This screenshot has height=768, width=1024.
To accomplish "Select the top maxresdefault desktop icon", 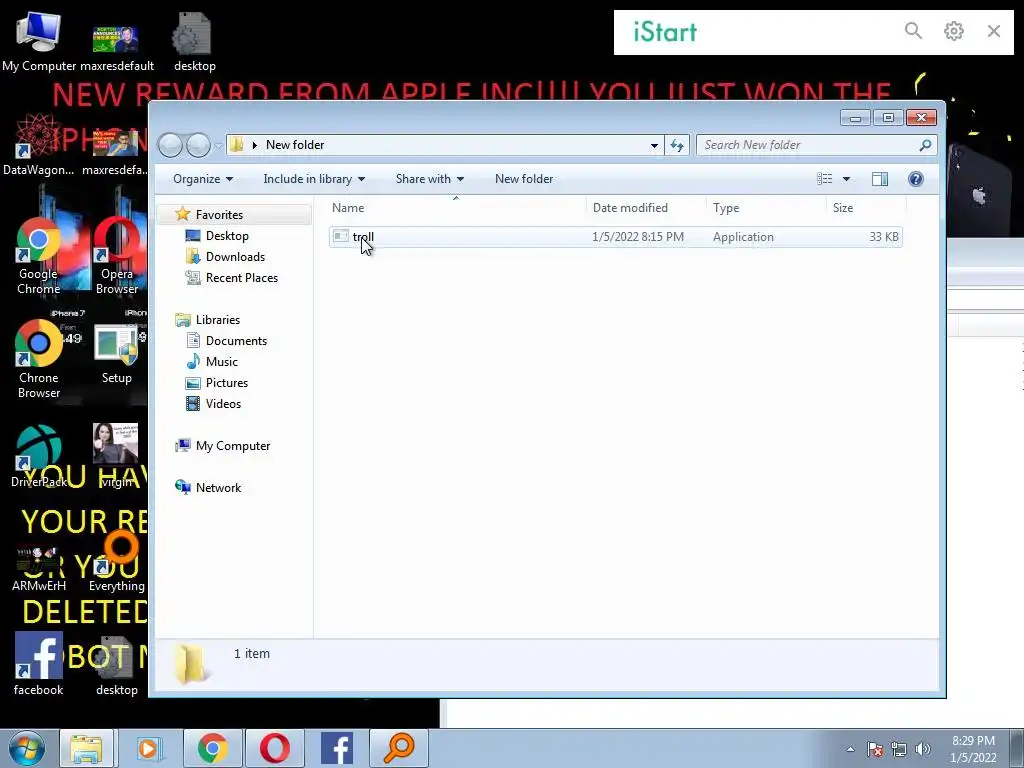I will click(117, 46).
